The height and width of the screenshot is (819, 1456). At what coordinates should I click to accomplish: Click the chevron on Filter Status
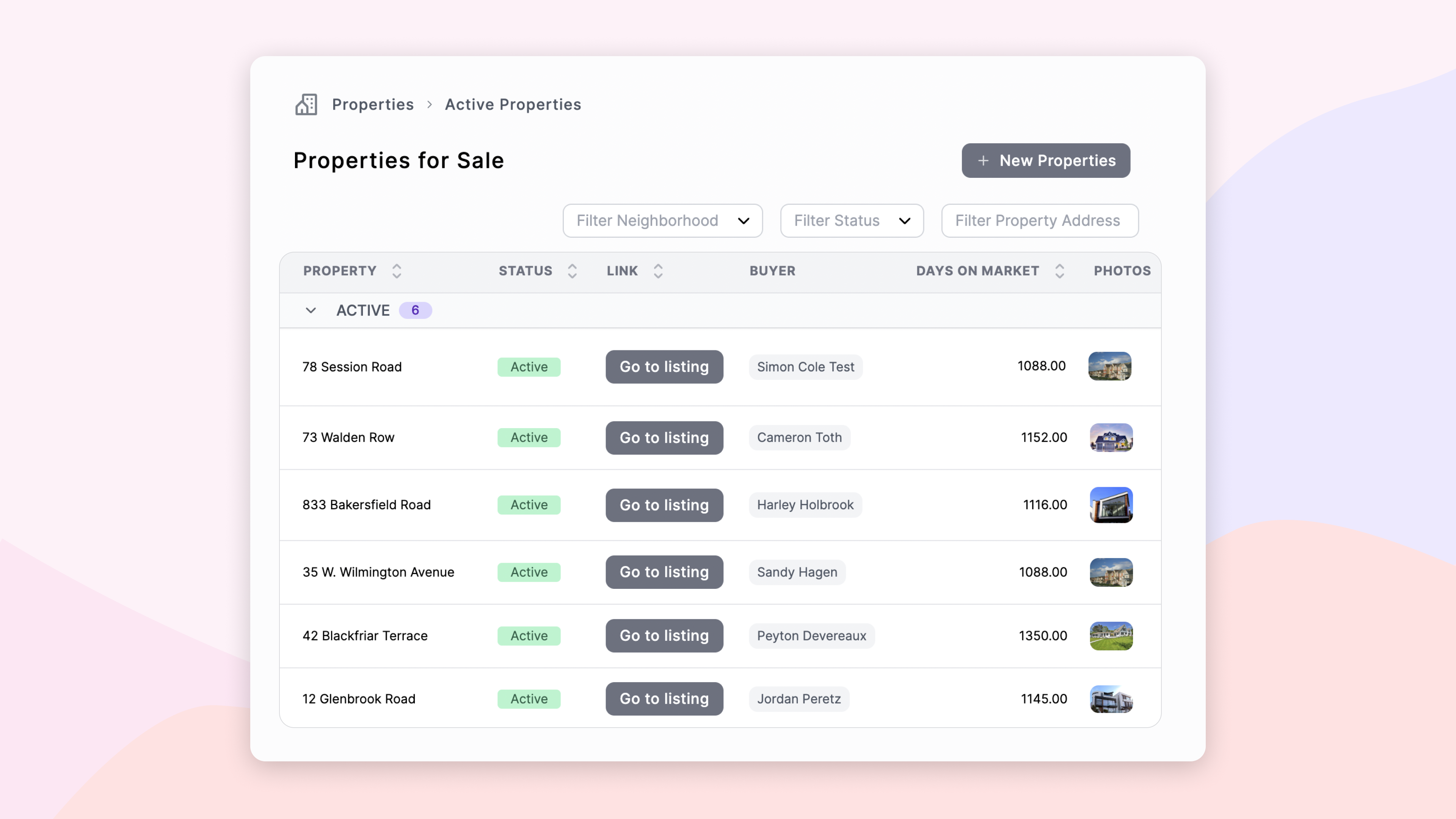pyautogui.click(x=904, y=221)
